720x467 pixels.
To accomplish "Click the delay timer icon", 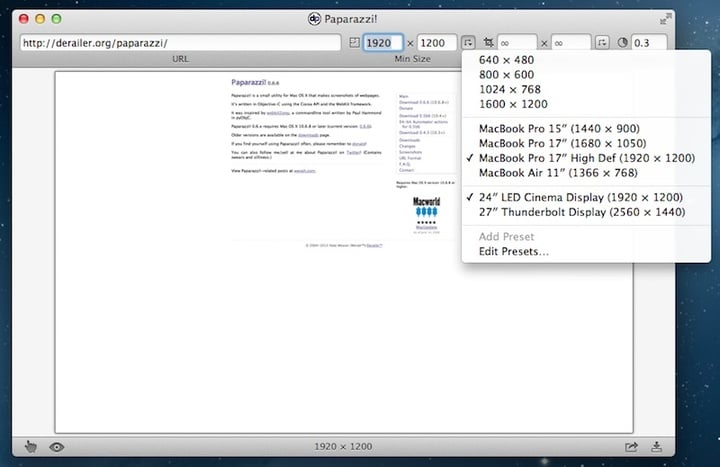I will coord(621,43).
